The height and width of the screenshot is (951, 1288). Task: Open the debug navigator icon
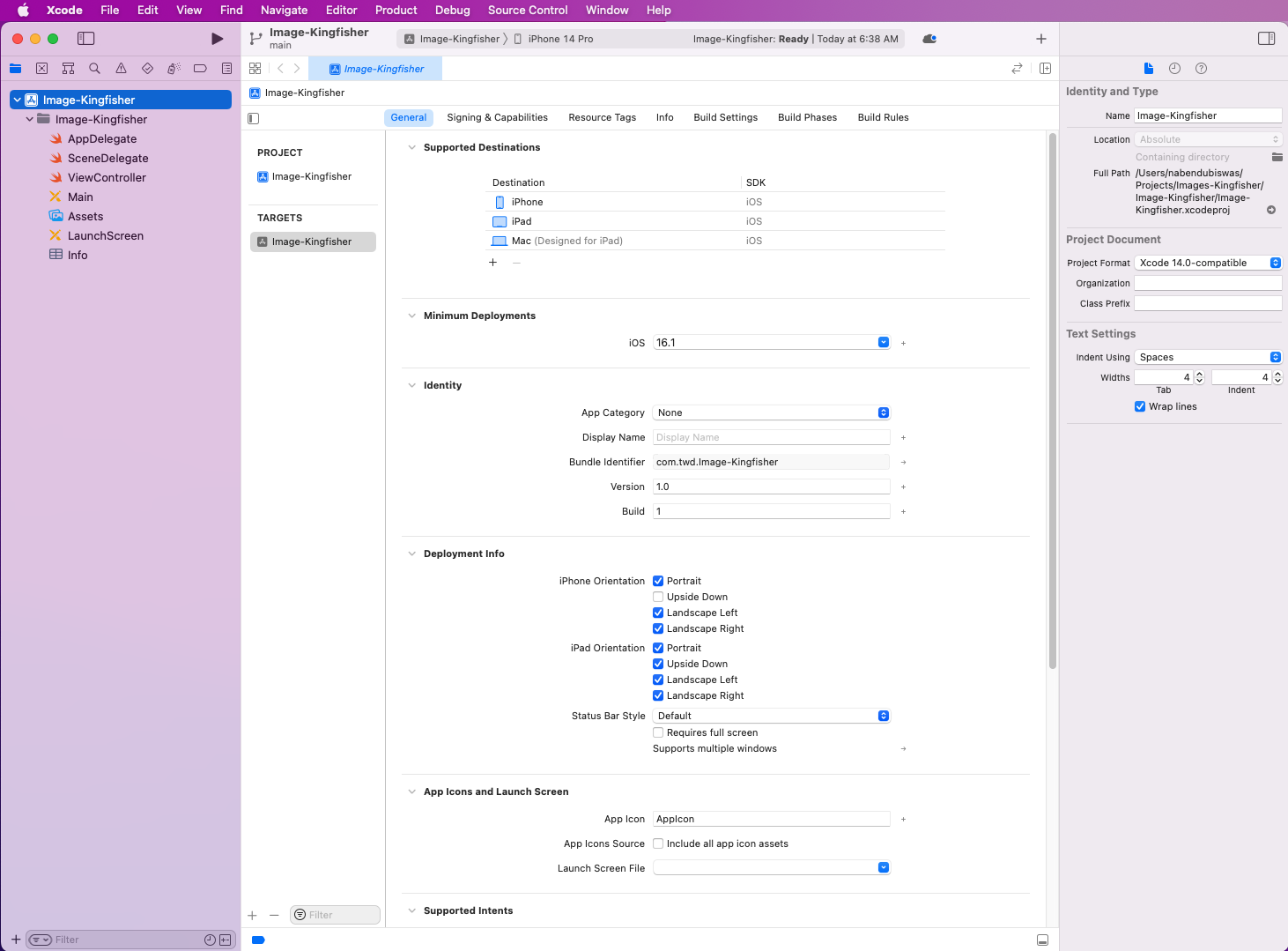tap(174, 69)
